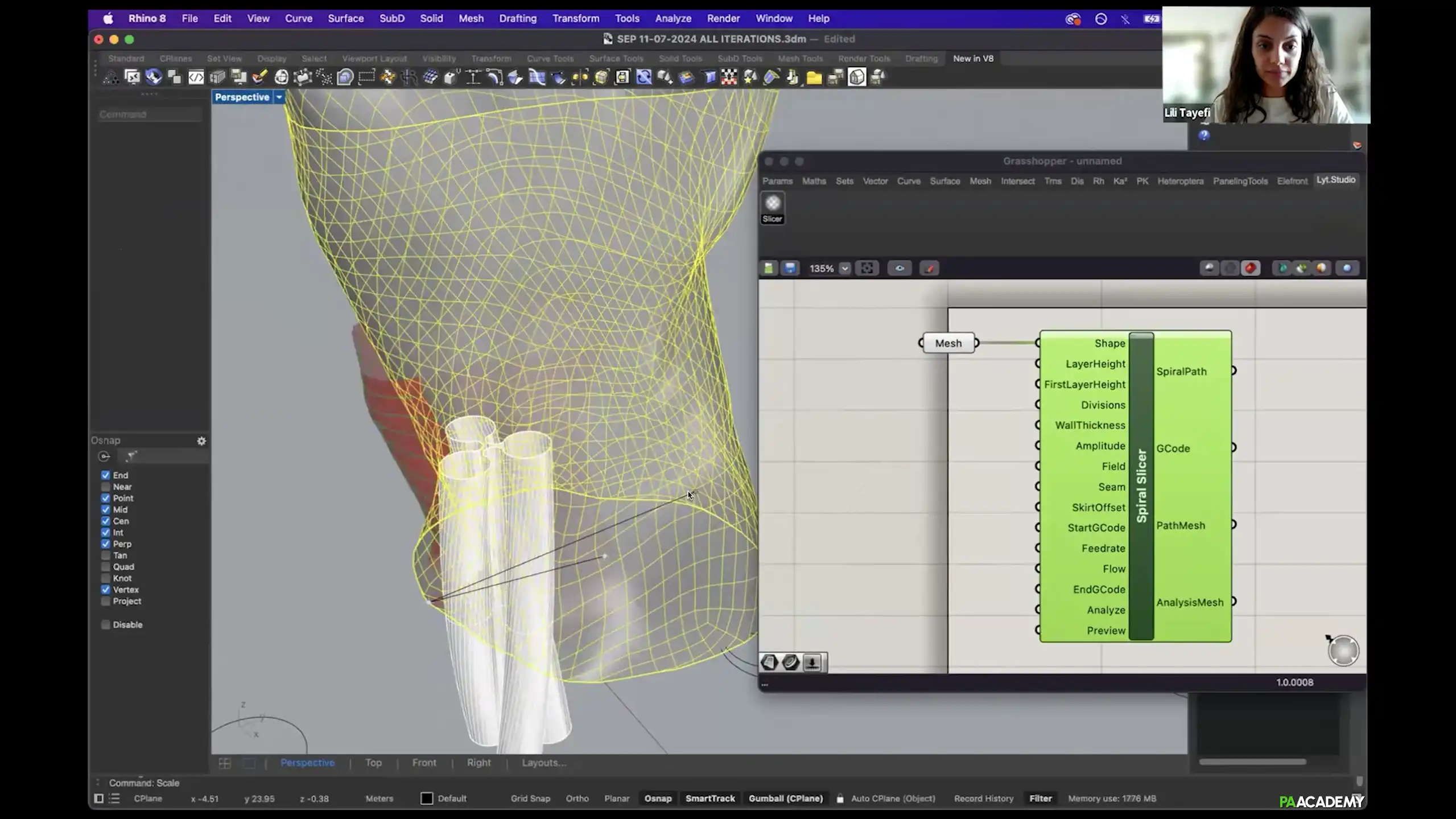Enable the Near osnap checkbox
The width and height of the screenshot is (1456, 819).
(x=106, y=487)
